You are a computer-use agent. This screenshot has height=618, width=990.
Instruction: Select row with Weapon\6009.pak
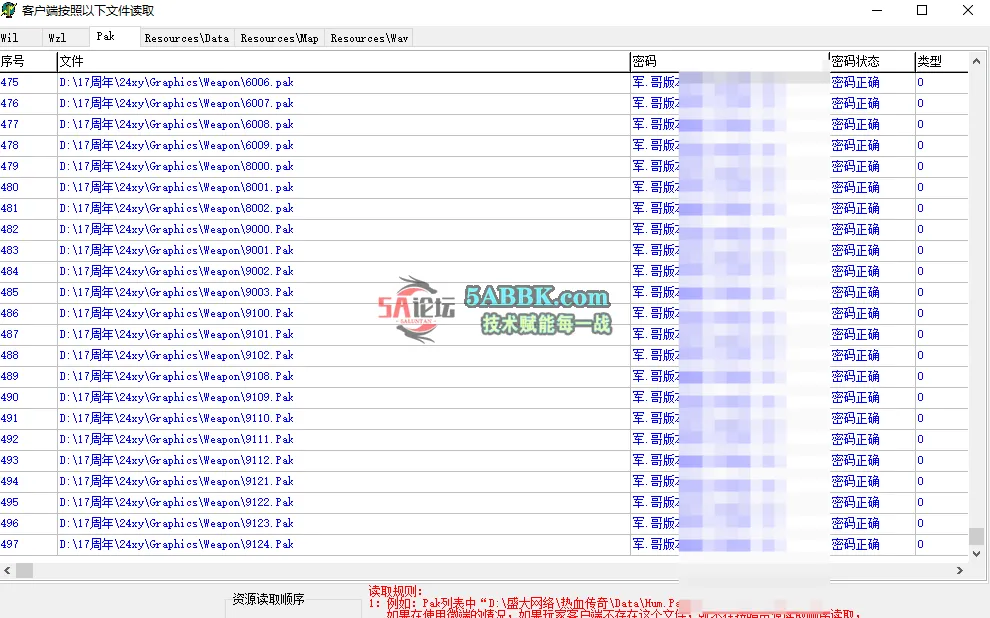coord(484,145)
